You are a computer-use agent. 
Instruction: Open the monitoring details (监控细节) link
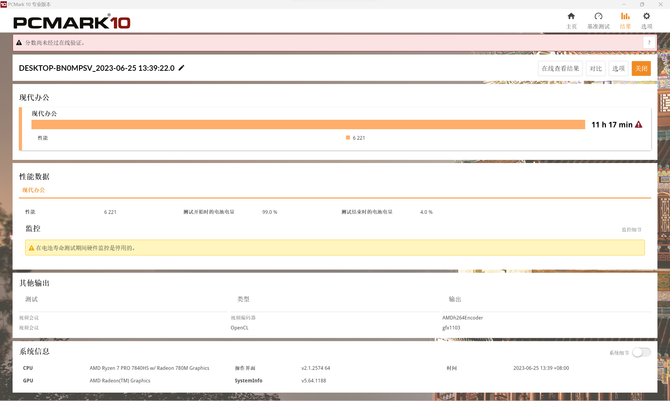pyautogui.click(x=632, y=230)
